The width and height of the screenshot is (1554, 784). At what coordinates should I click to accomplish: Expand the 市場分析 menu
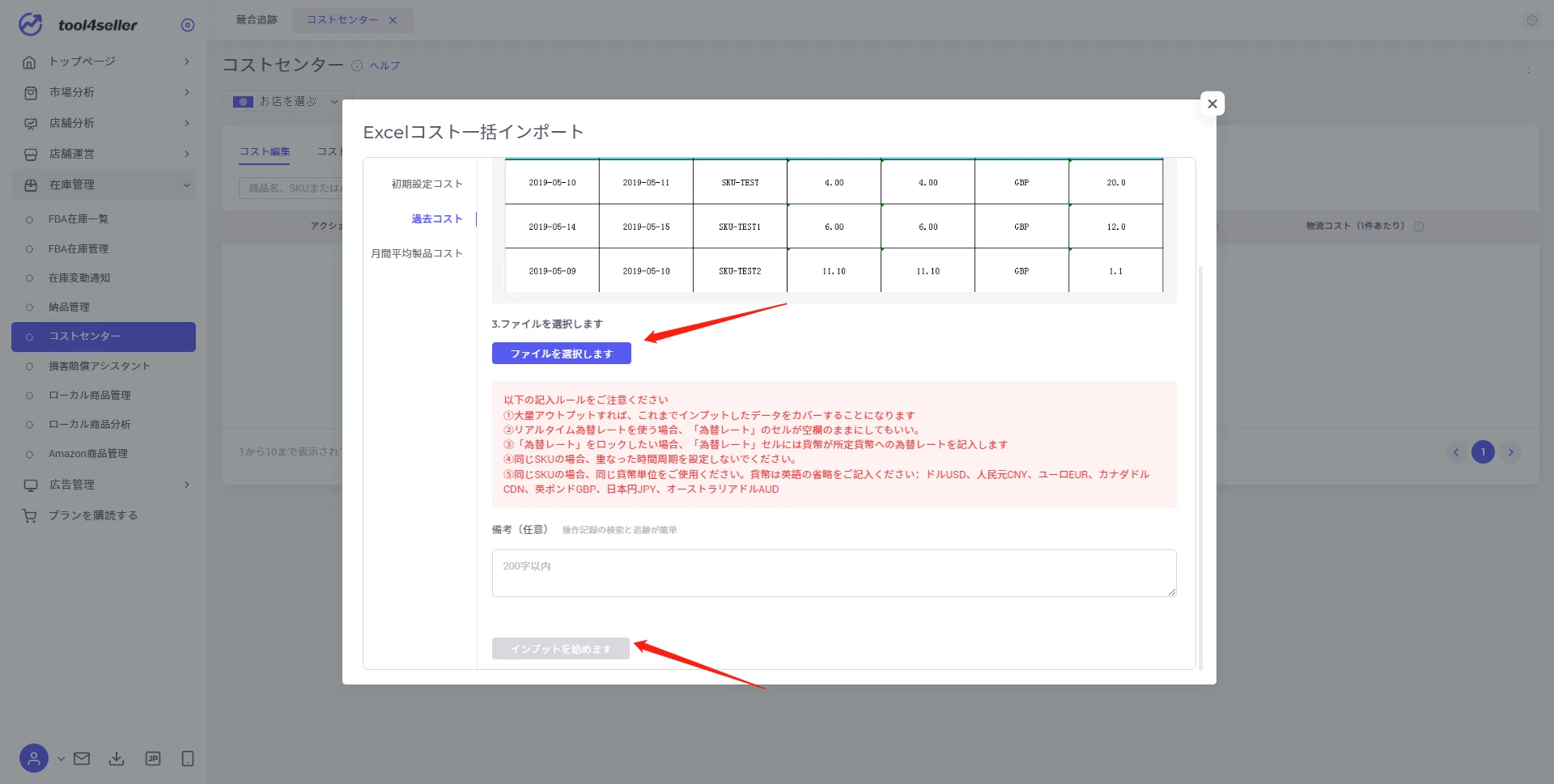[104, 92]
